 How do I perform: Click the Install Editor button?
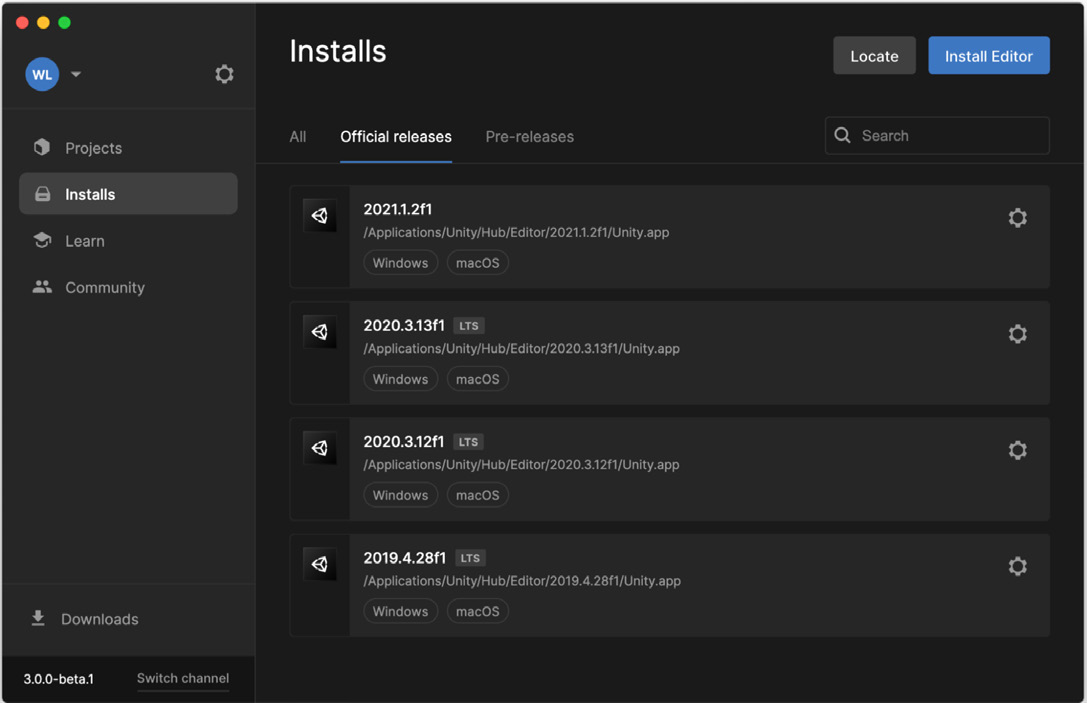[989, 55]
